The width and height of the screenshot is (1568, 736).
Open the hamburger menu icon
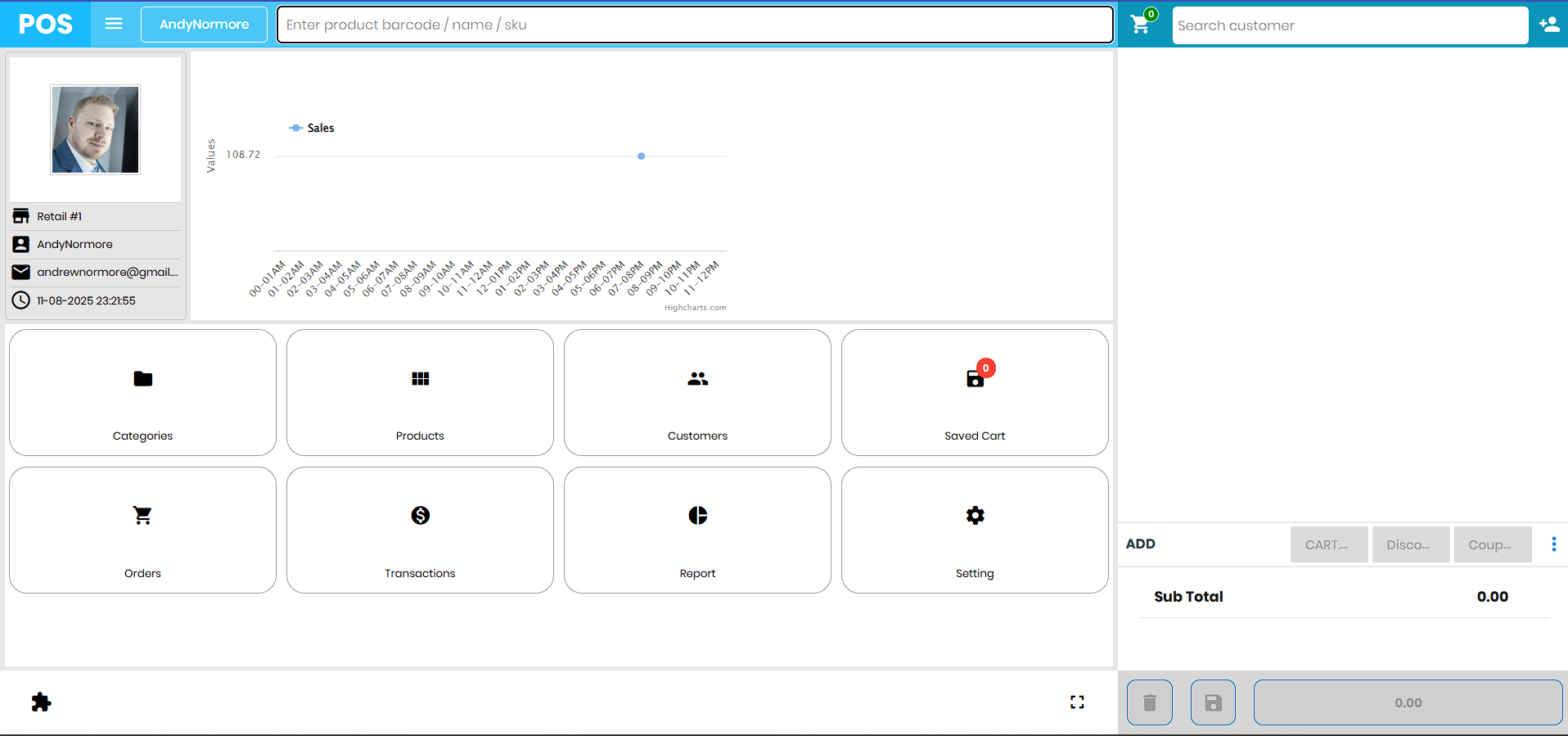click(x=114, y=24)
